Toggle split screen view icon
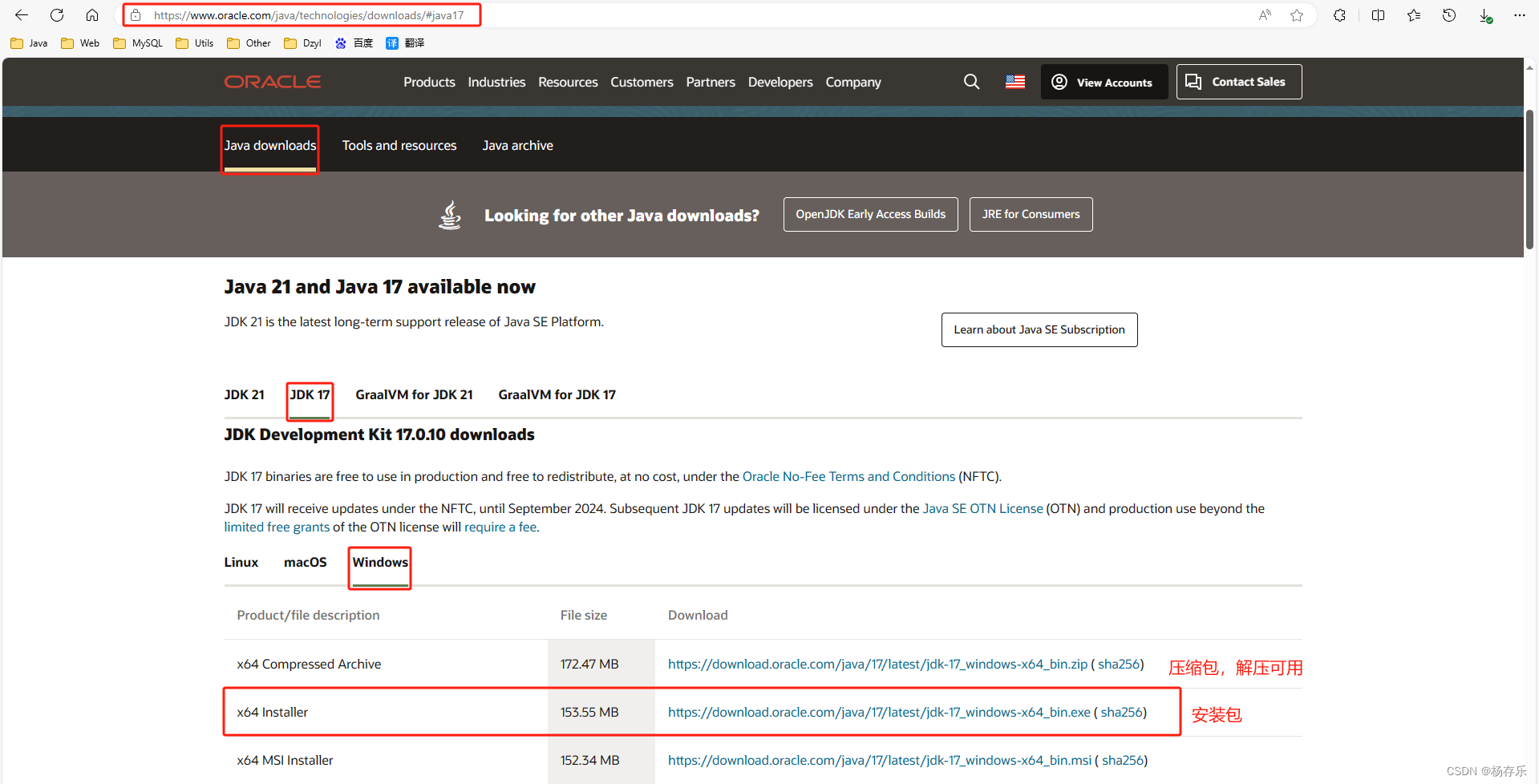 [x=1379, y=15]
